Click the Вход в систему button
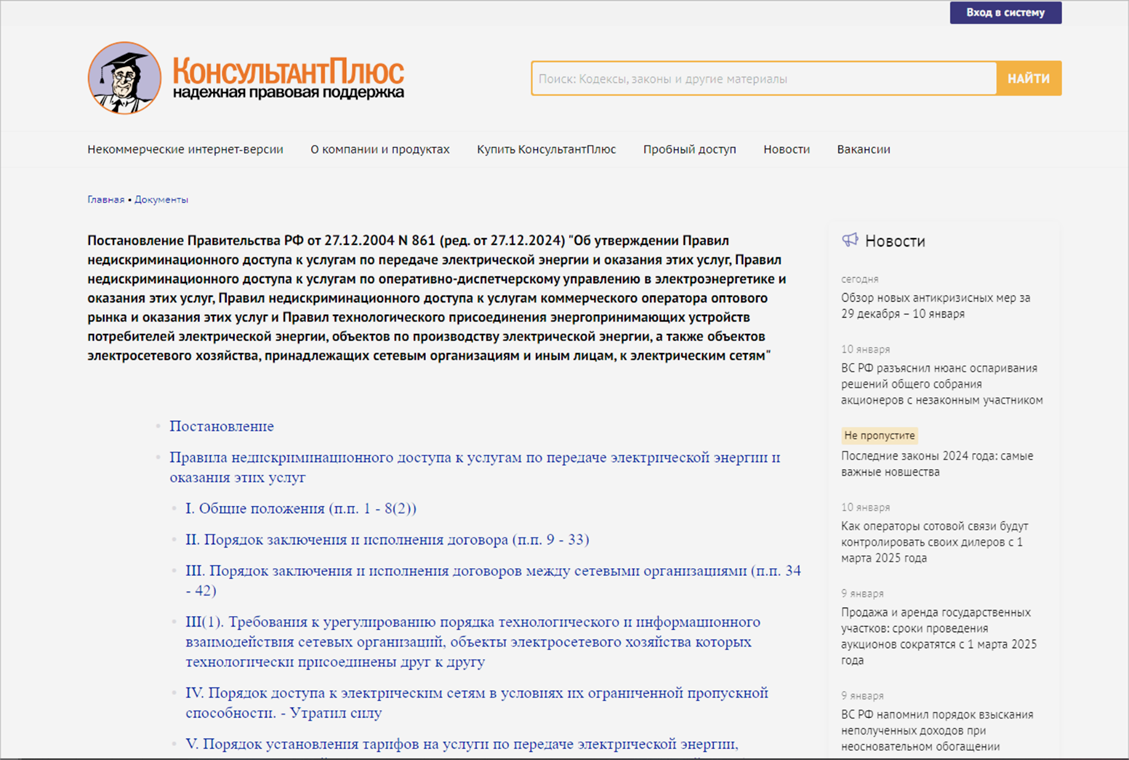1129x760 pixels. [x=1005, y=13]
